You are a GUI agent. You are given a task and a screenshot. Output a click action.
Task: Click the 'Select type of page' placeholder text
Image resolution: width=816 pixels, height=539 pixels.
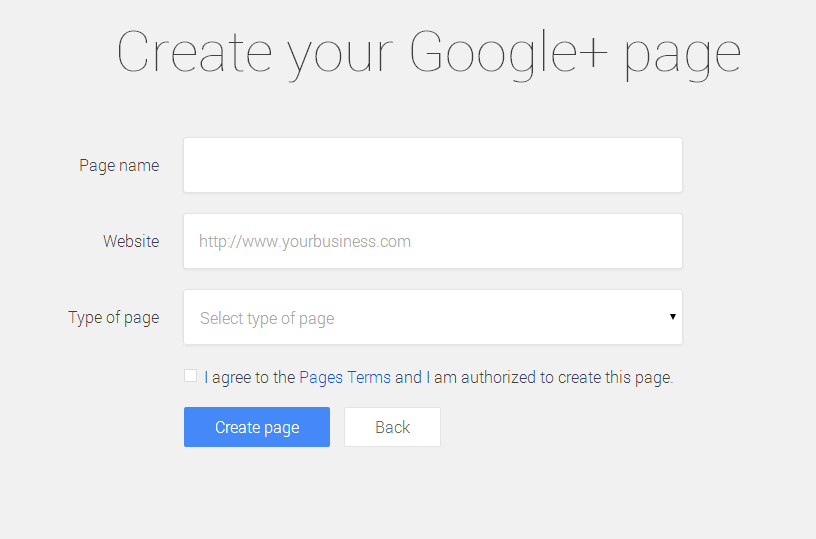(x=267, y=319)
